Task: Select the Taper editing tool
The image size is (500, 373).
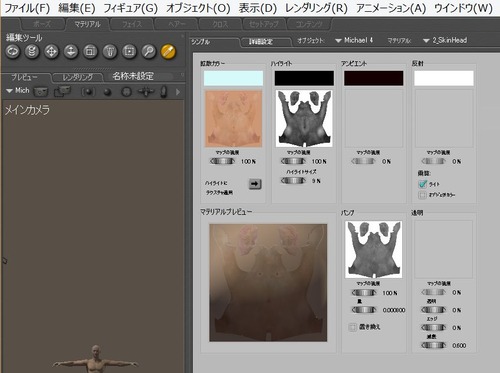Action: (110, 52)
